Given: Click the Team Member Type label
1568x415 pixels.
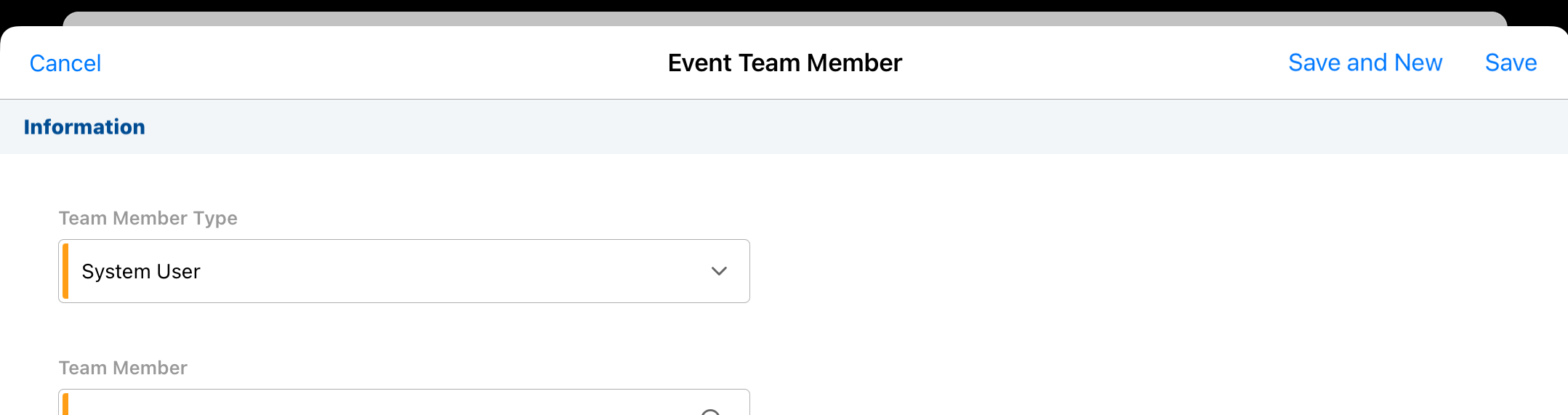Looking at the screenshot, I should (x=148, y=218).
